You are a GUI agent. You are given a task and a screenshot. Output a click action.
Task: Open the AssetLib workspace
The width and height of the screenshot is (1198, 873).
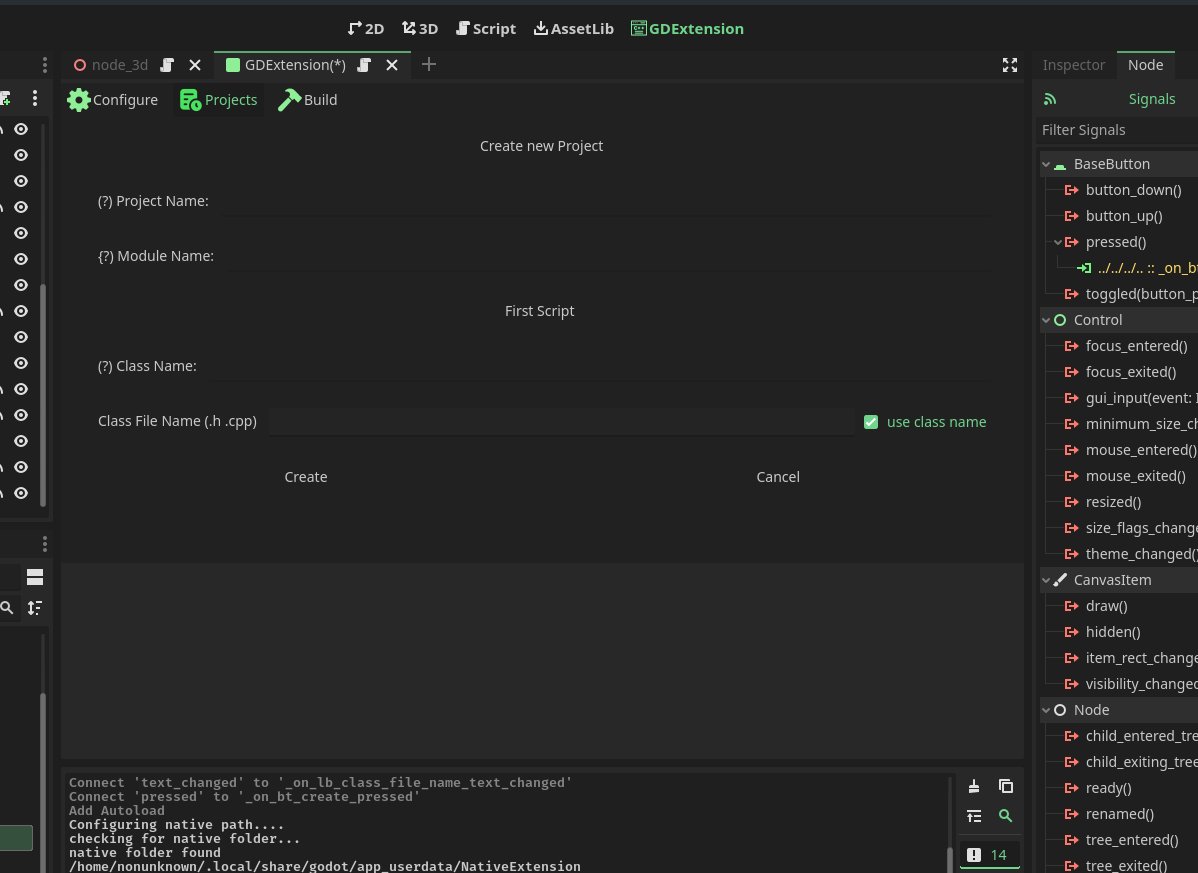[x=574, y=28]
